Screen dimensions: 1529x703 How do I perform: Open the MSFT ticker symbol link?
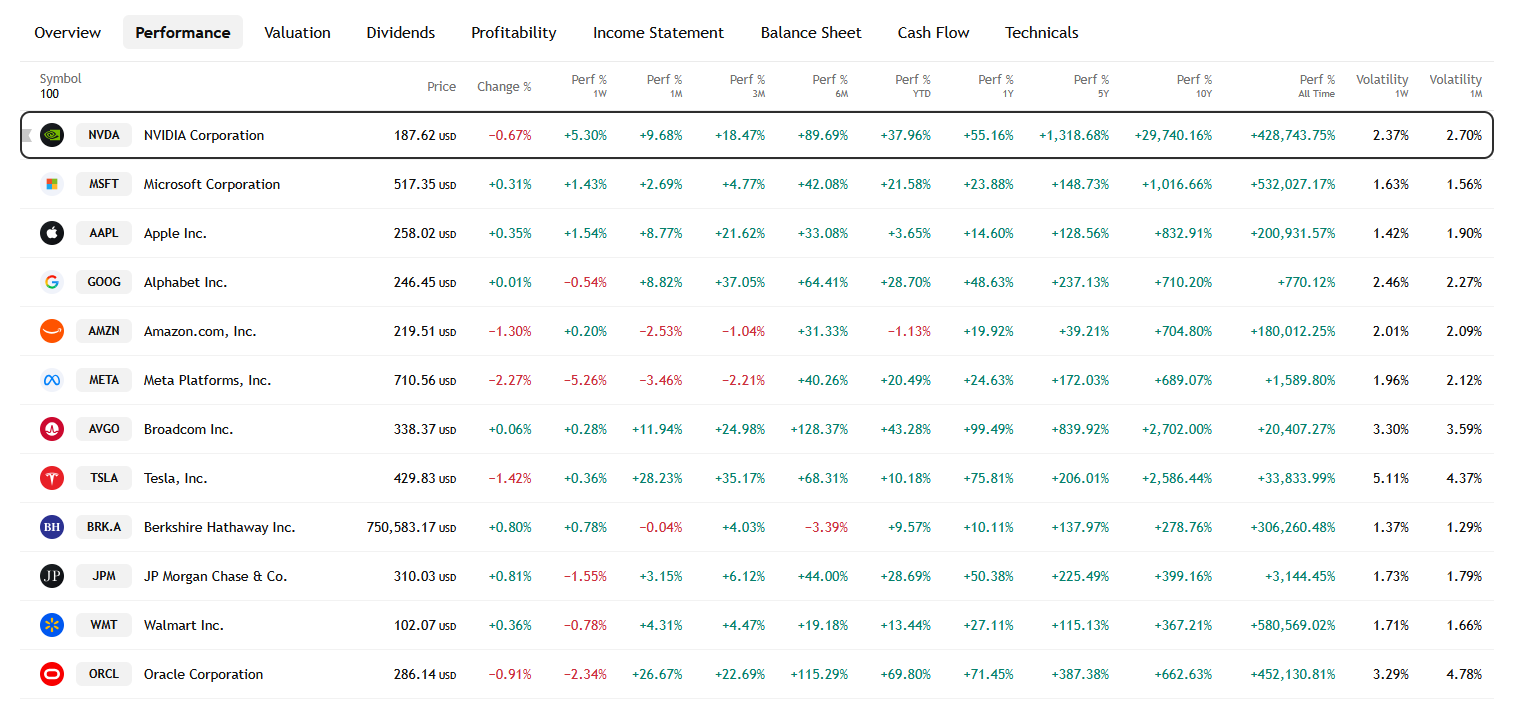coord(103,183)
